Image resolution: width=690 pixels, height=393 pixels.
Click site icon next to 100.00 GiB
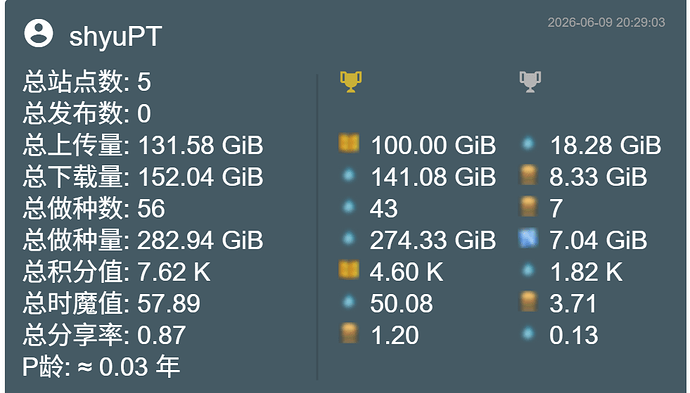(349, 143)
